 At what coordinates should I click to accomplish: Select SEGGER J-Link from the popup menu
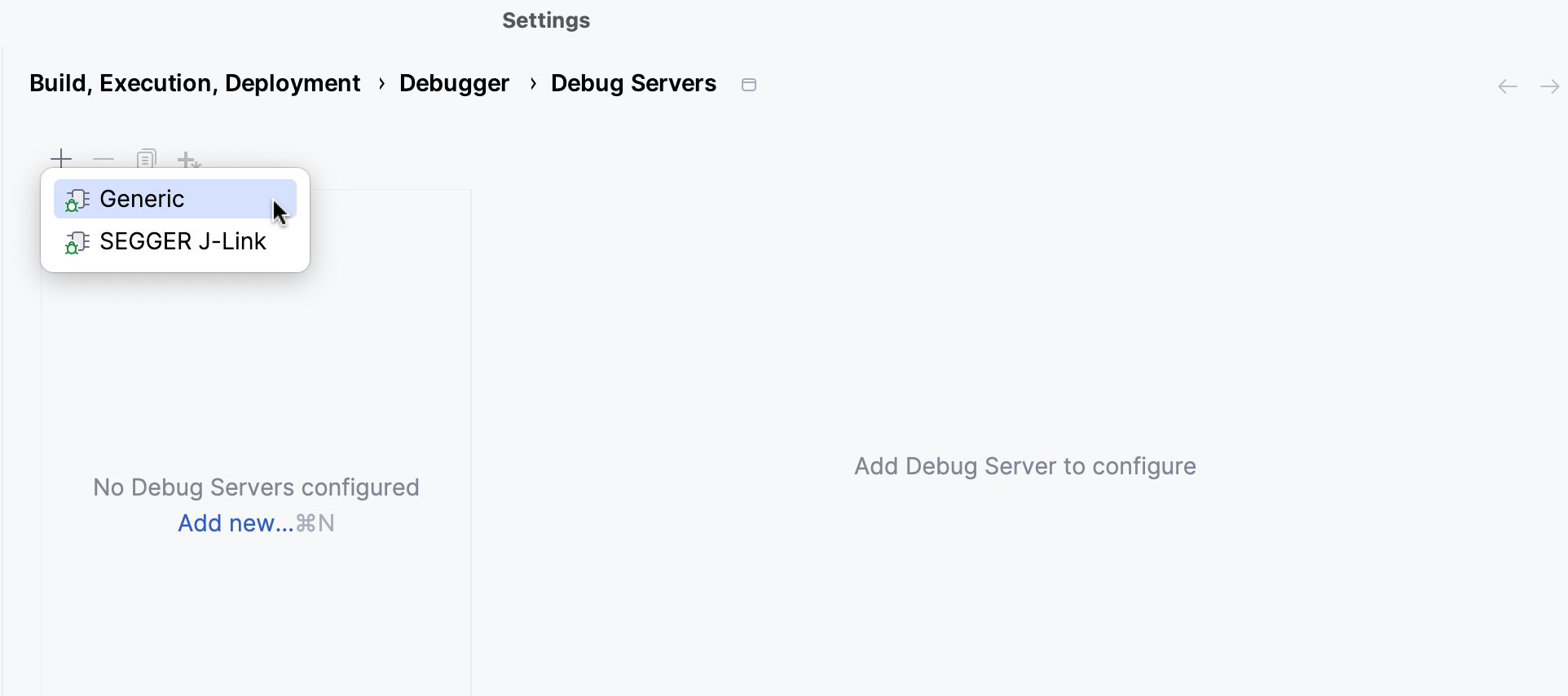point(175,241)
